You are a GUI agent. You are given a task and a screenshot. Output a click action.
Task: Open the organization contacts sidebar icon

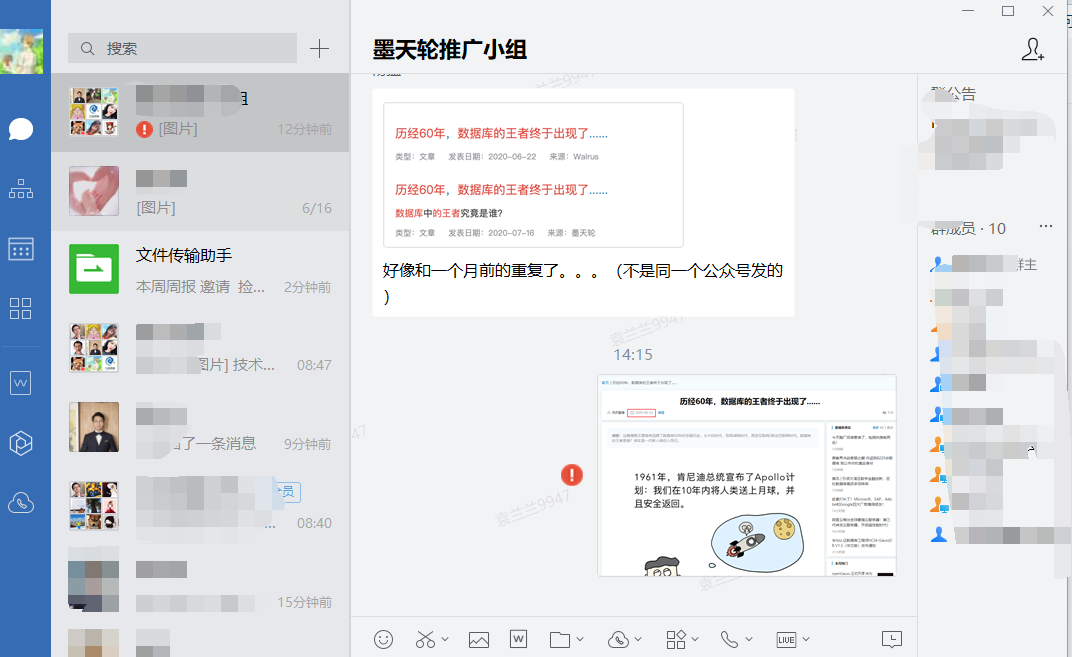pos(21,189)
